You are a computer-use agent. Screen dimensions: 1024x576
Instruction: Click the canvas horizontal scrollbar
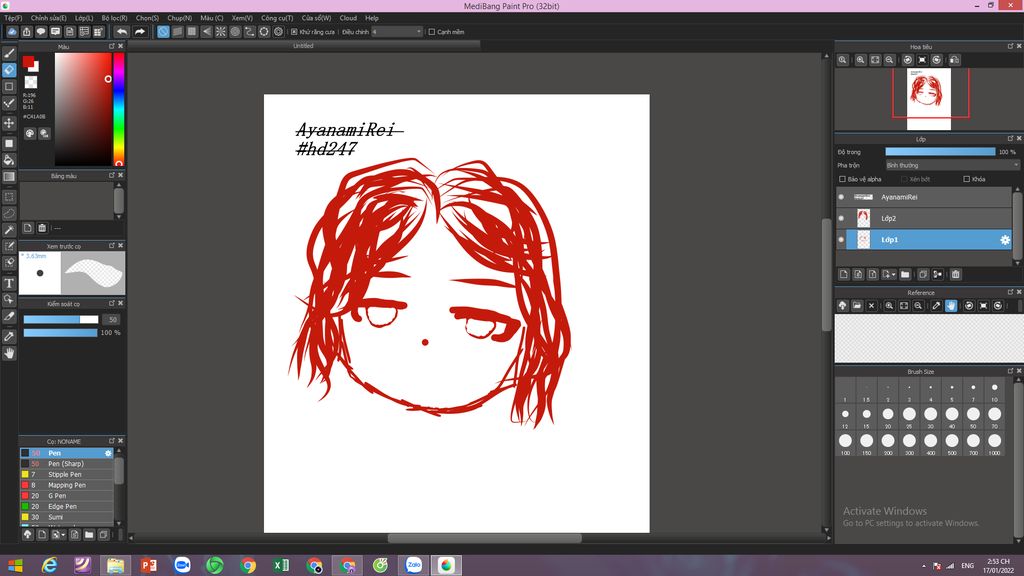[x=485, y=538]
